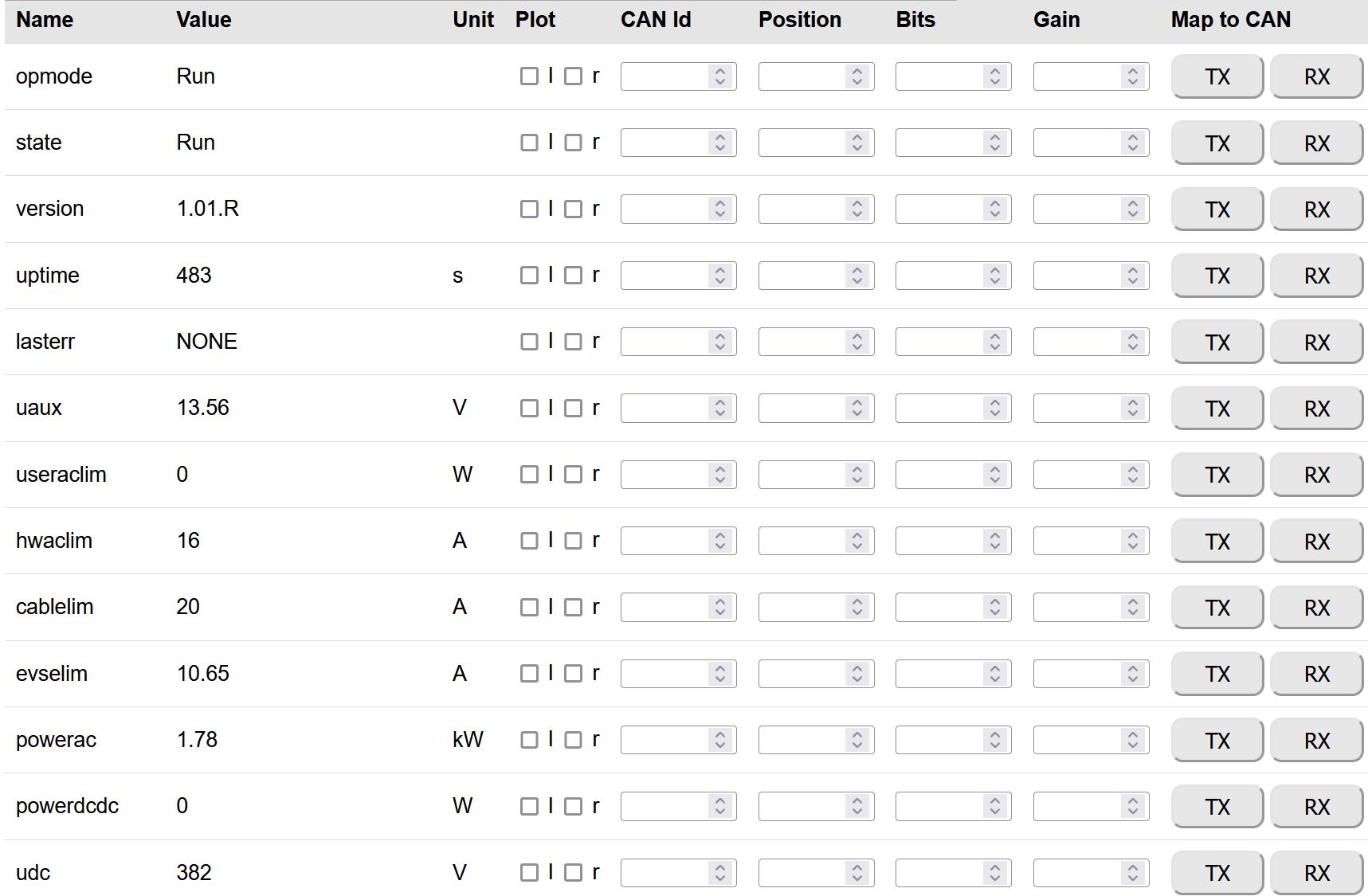Viewport: 1368px width, 896px height.
Task: Click the Gain stepper for cablelim
Action: tap(1132, 608)
